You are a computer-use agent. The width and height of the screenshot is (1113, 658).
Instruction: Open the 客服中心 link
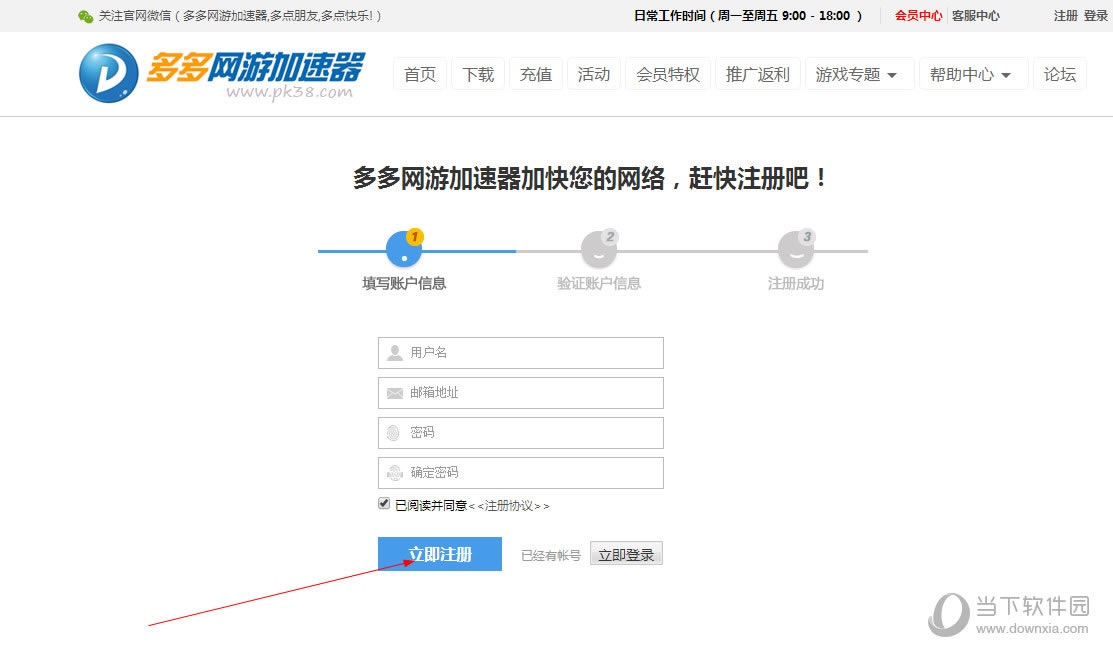point(975,16)
